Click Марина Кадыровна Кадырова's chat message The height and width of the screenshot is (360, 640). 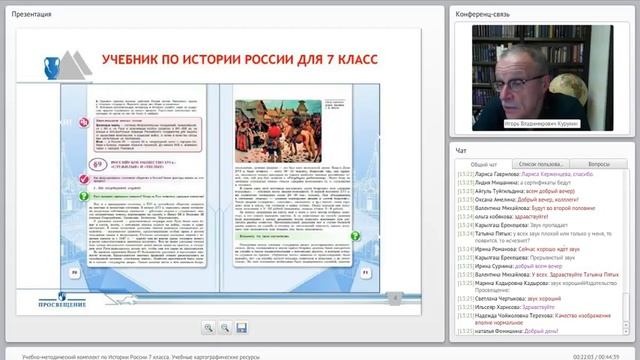click(537, 287)
